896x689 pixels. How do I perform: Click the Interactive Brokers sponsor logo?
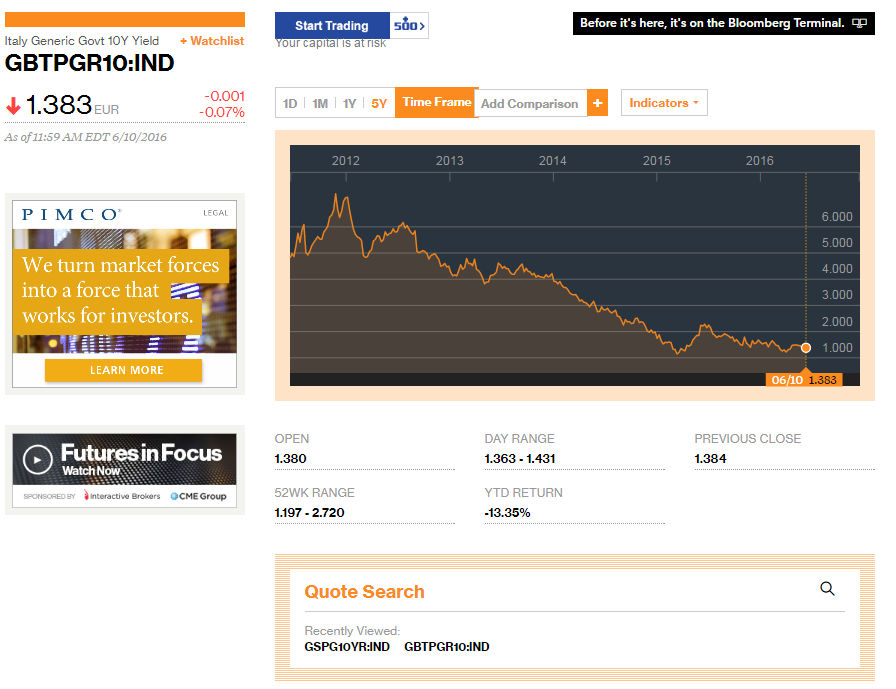coord(122,496)
